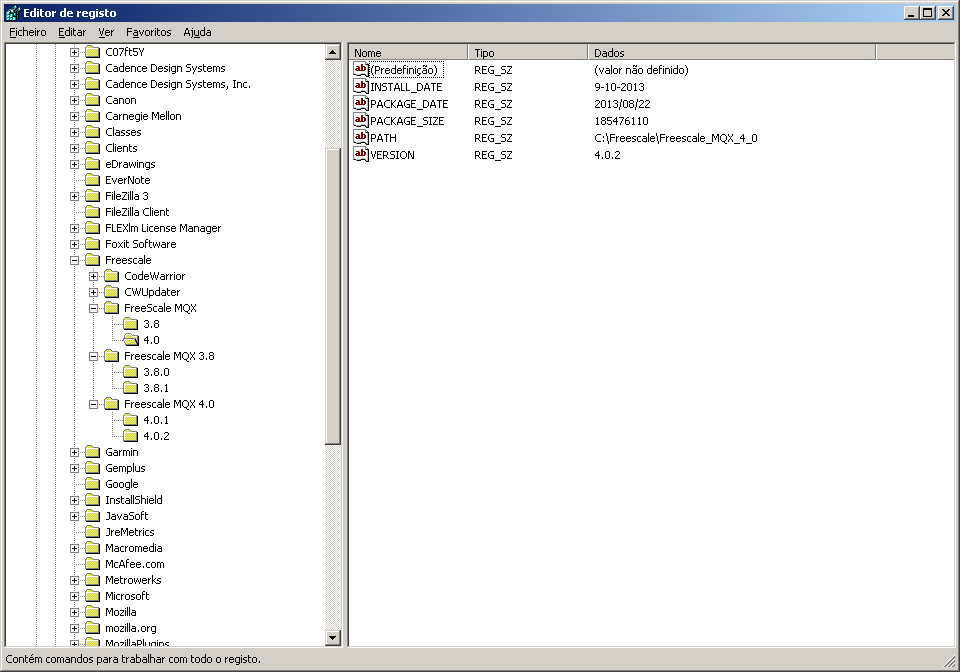
Task: Select the 4.0.1 registry key
Action: click(x=156, y=420)
